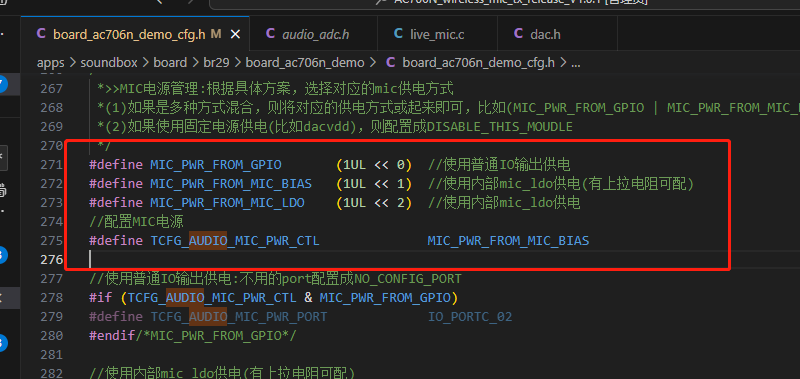Click MIC_PWR_FROM_GPIO inside the #if on line 278
This screenshot has height=379, width=800.
coord(385,297)
